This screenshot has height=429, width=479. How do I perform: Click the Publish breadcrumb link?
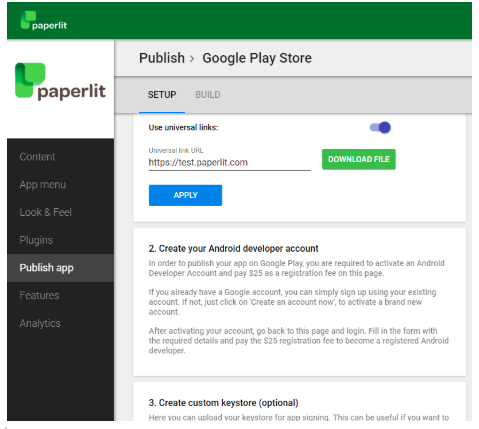point(162,58)
